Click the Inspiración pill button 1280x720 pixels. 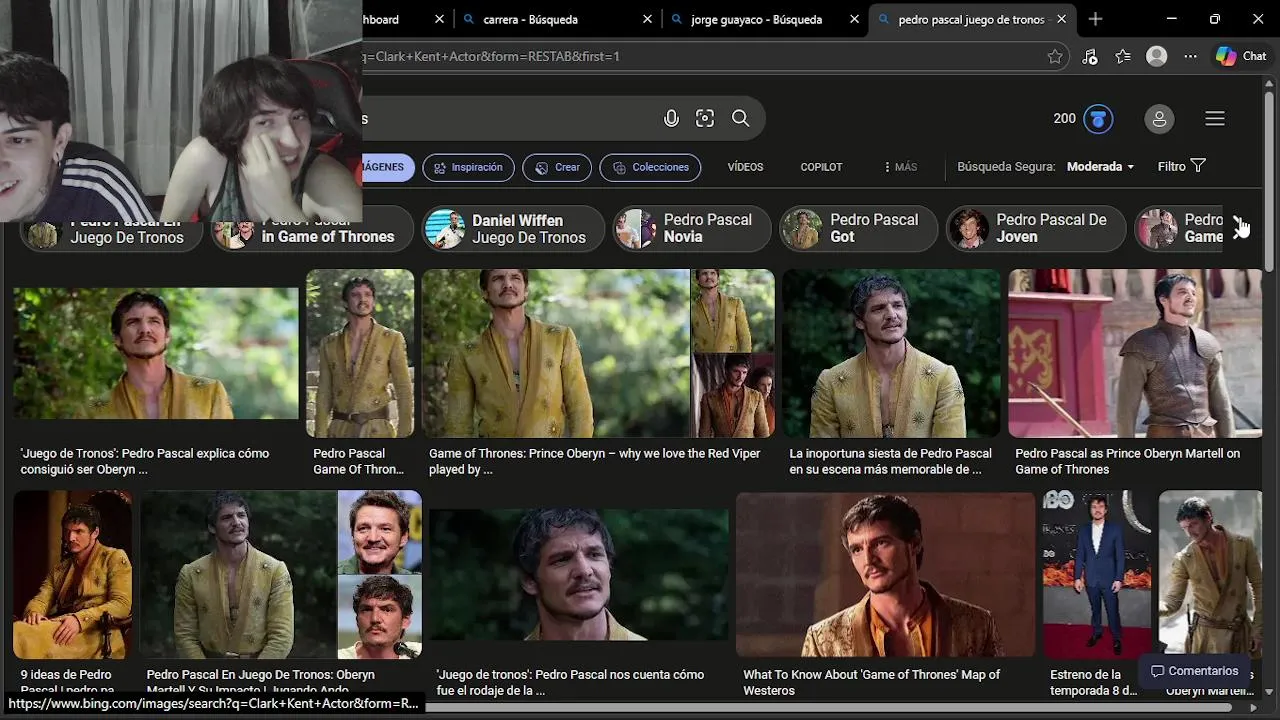(x=468, y=167)
